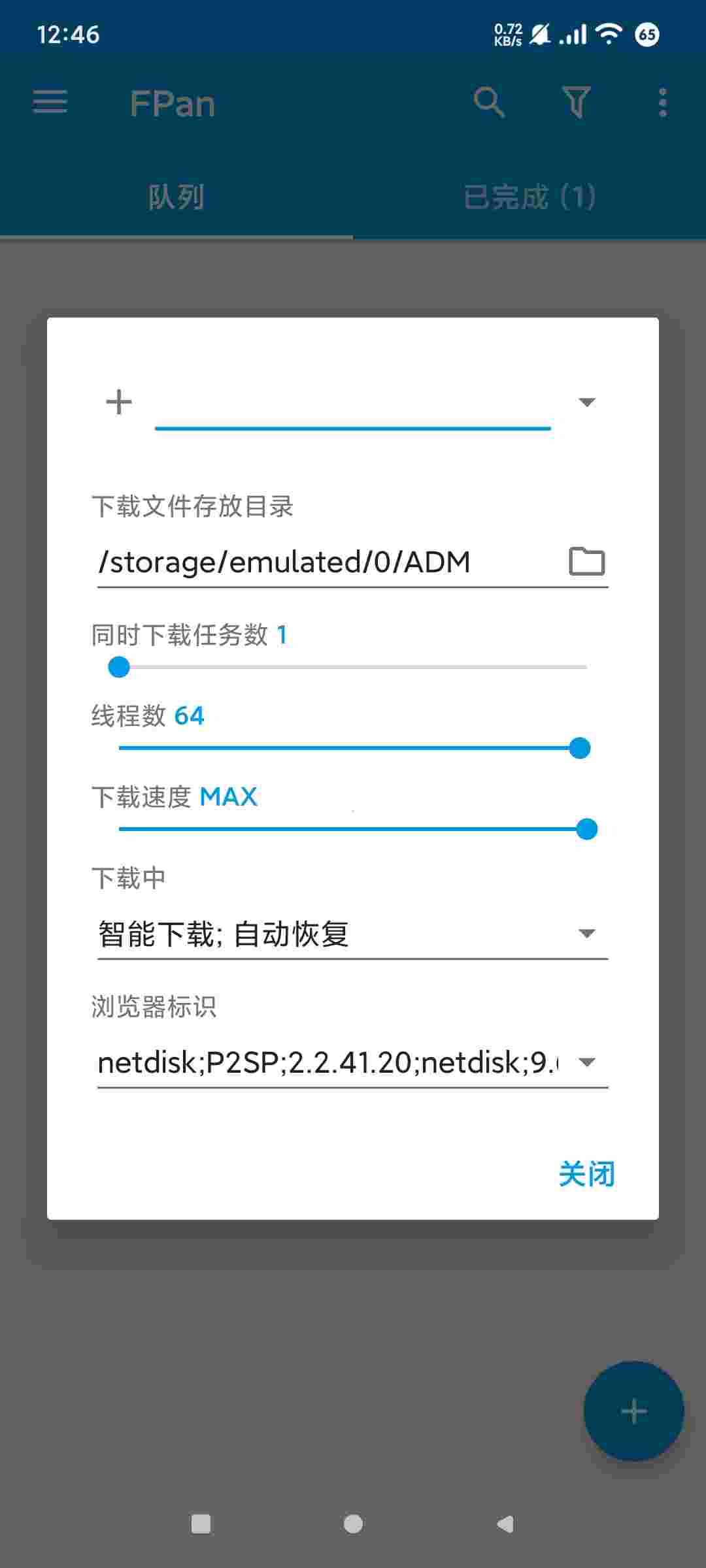Focus the download URL input field

click(353, 405)
